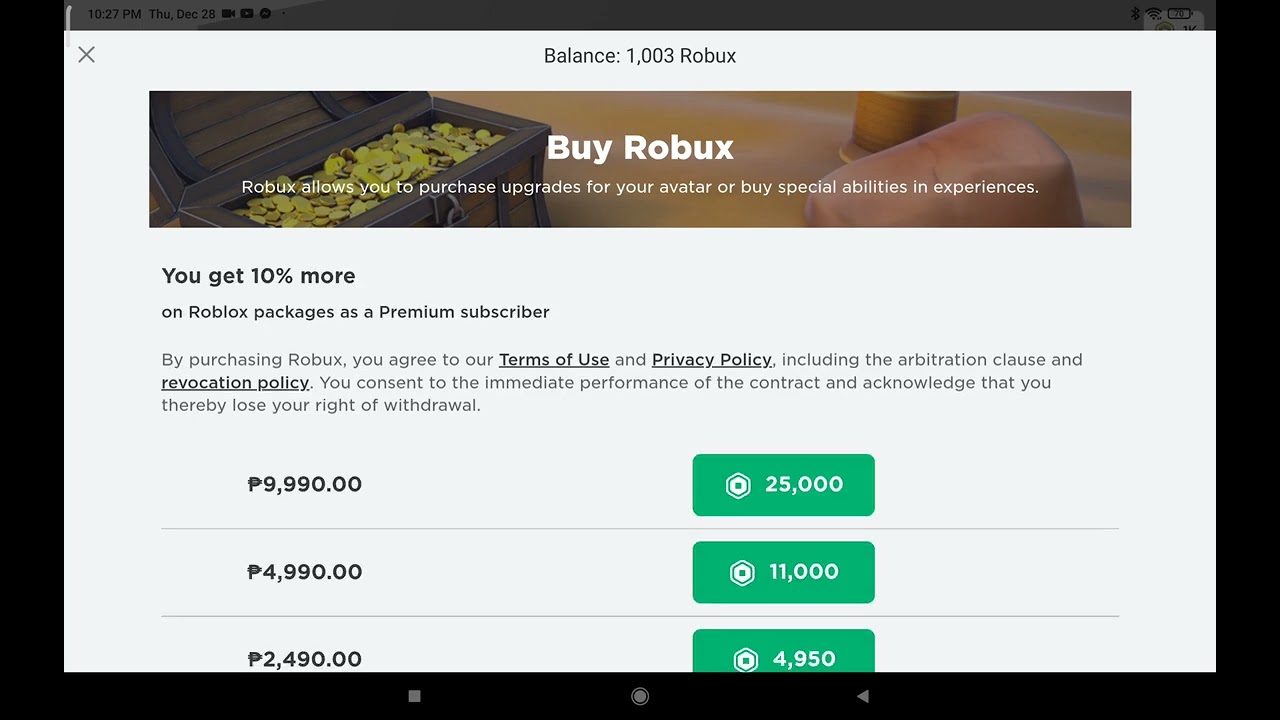Click the Buy Robux treasure chest banner

click(x=640, y=160)
